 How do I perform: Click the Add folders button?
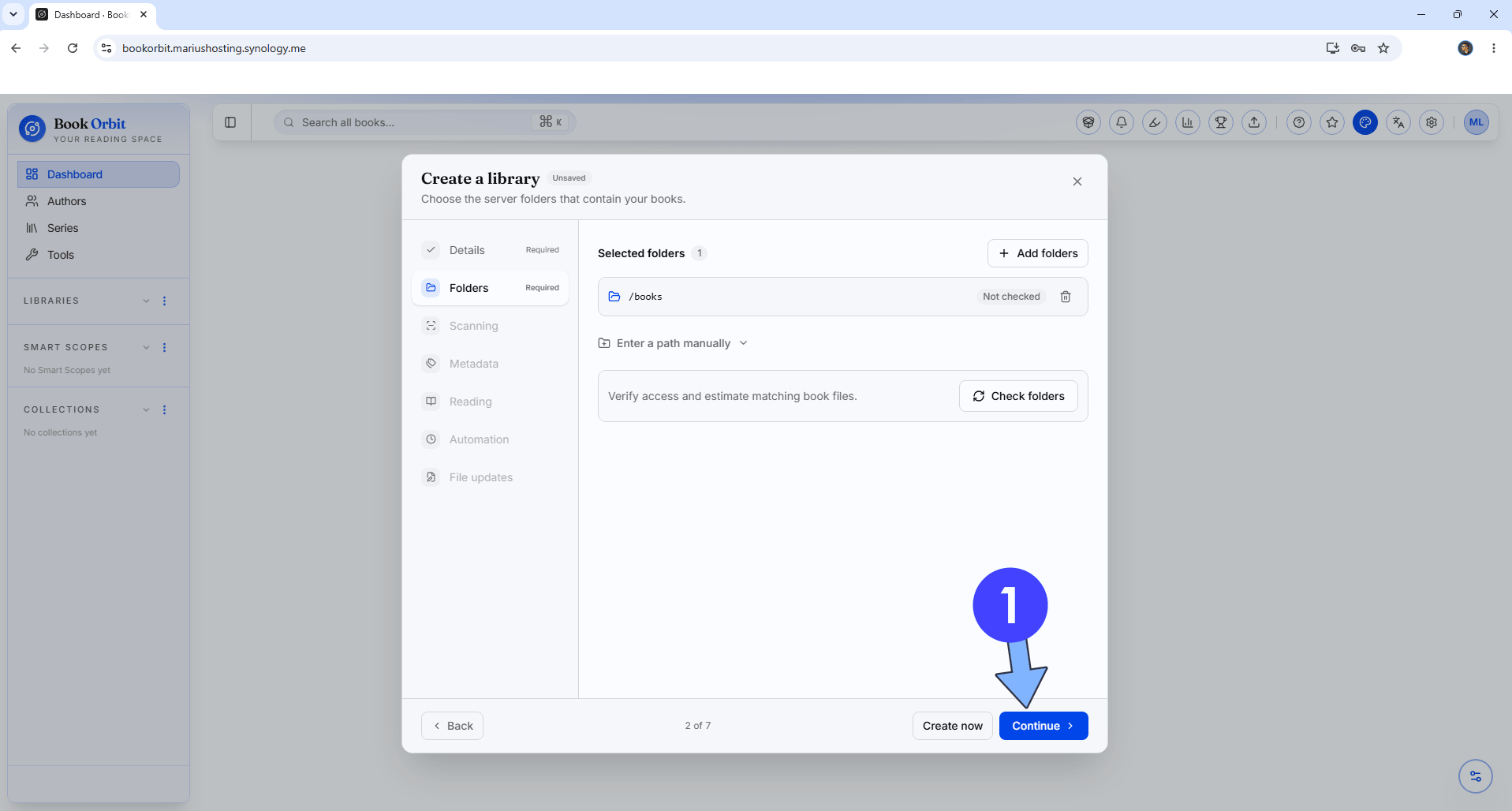click(x=1037, y=253)
